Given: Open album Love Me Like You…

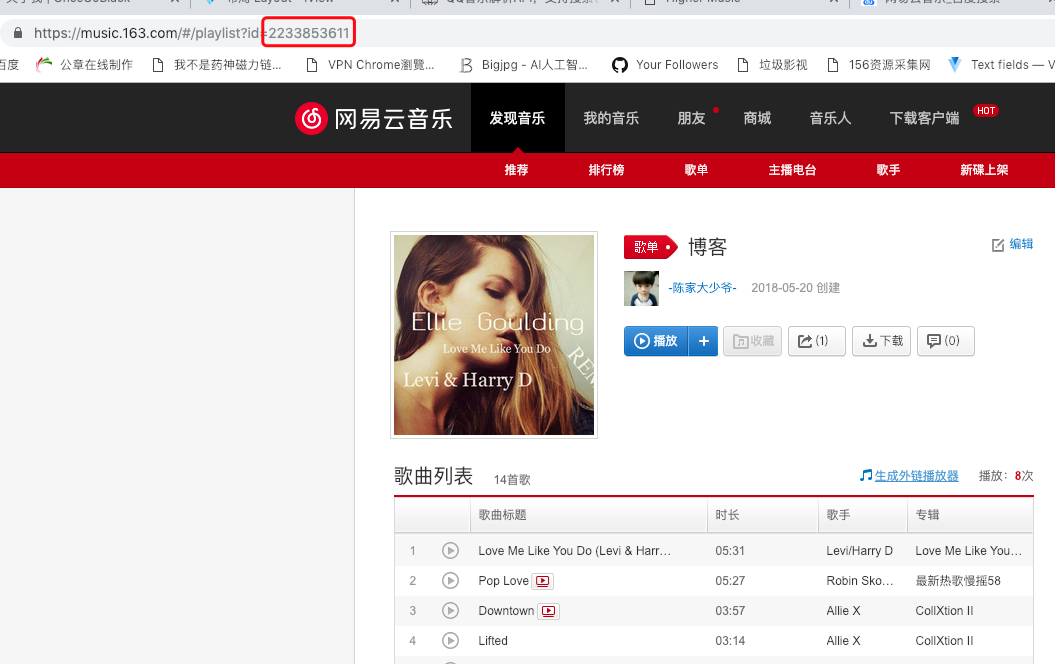Looking at the screenshot, I should tap(968, 550).
